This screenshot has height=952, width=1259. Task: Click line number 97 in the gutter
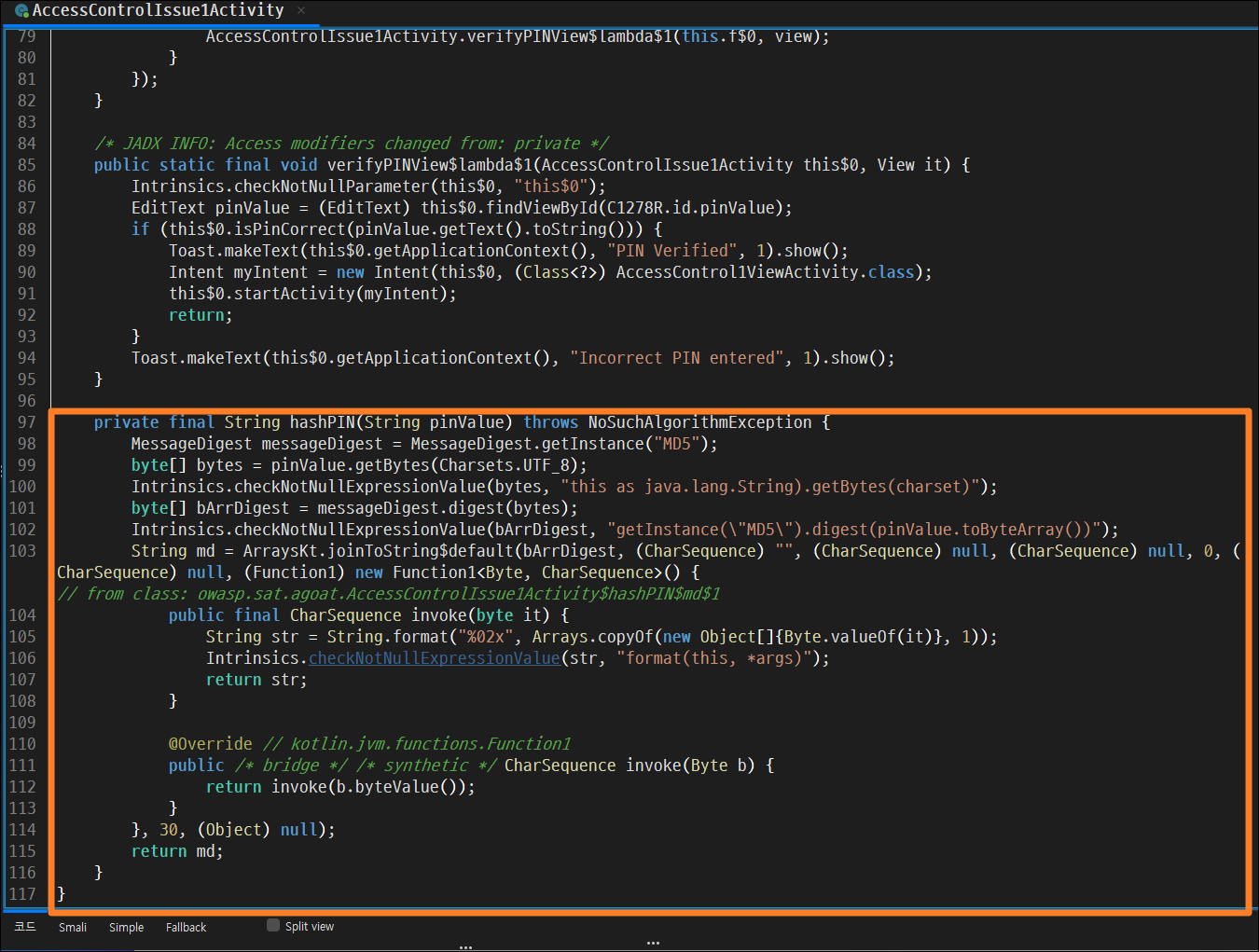coord(26,422)
